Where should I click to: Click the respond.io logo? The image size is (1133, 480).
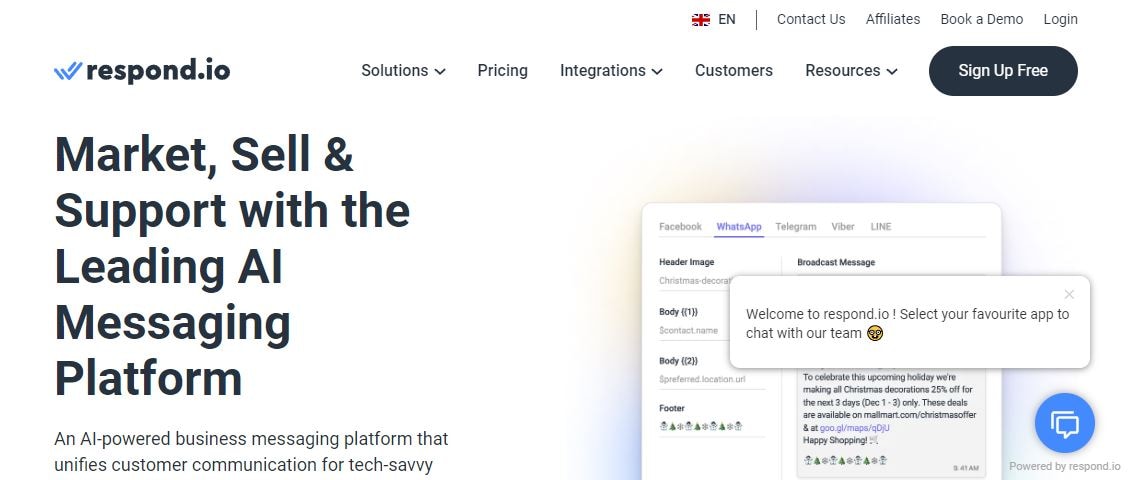tap(142, 71)
